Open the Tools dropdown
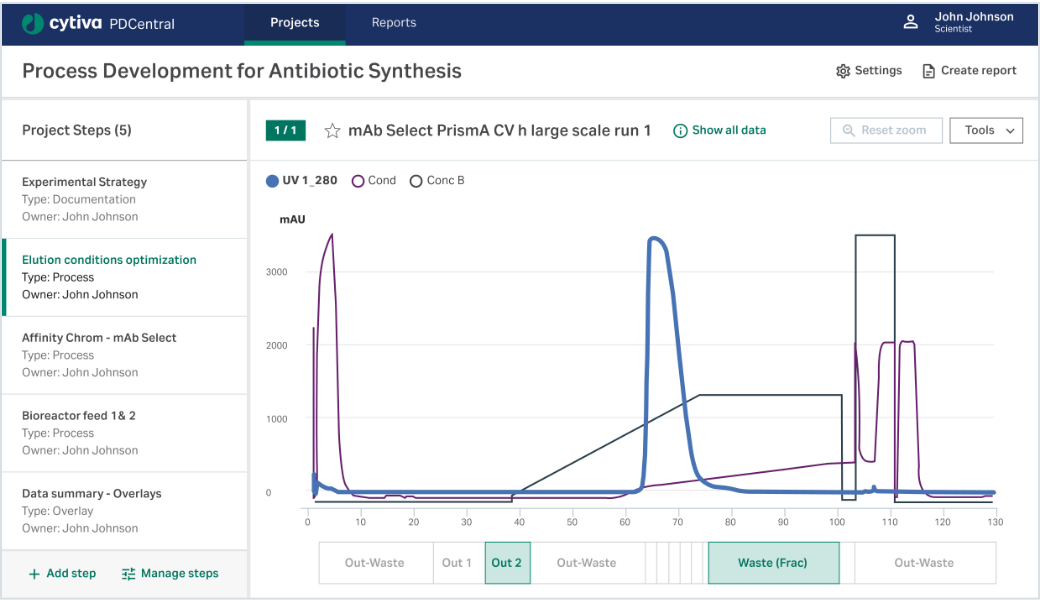The height and width of the screenshot is (600, 1040). coord(986,130)
